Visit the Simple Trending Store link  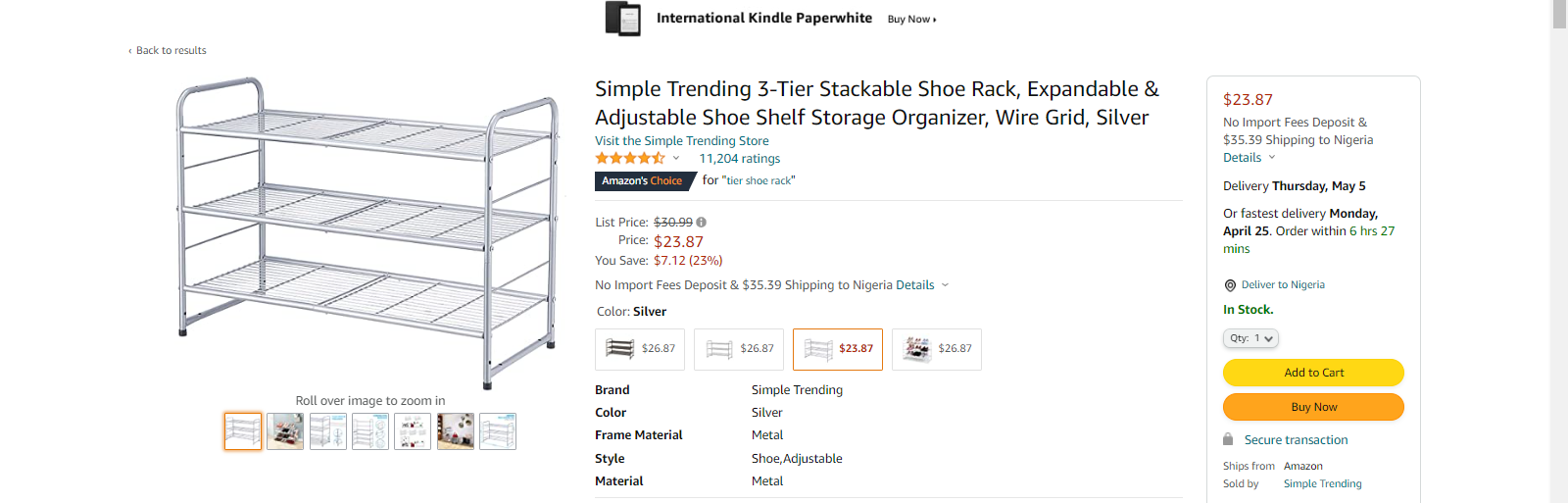point(681,141)
